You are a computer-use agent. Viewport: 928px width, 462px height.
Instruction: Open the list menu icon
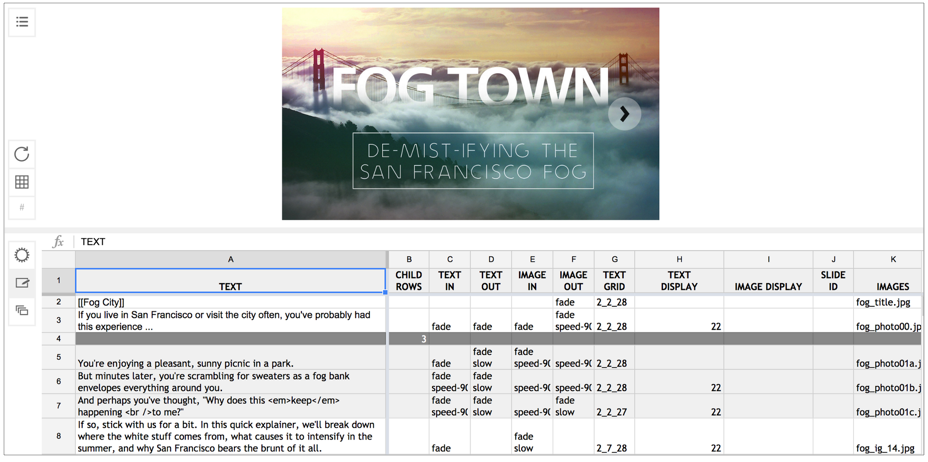[22, 22]
